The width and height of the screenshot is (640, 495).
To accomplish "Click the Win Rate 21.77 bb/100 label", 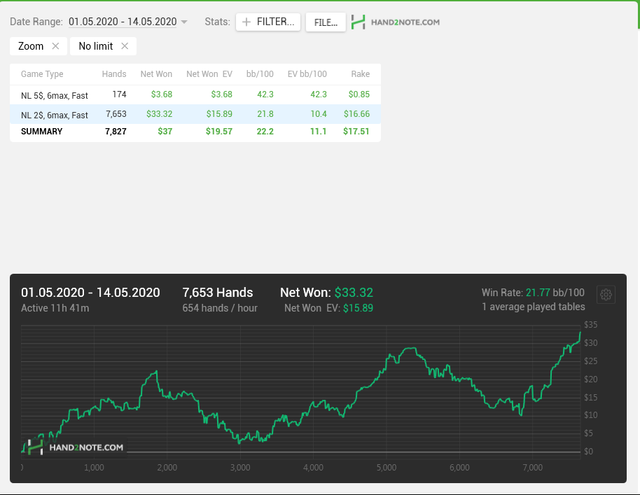I will click(533, 293).
